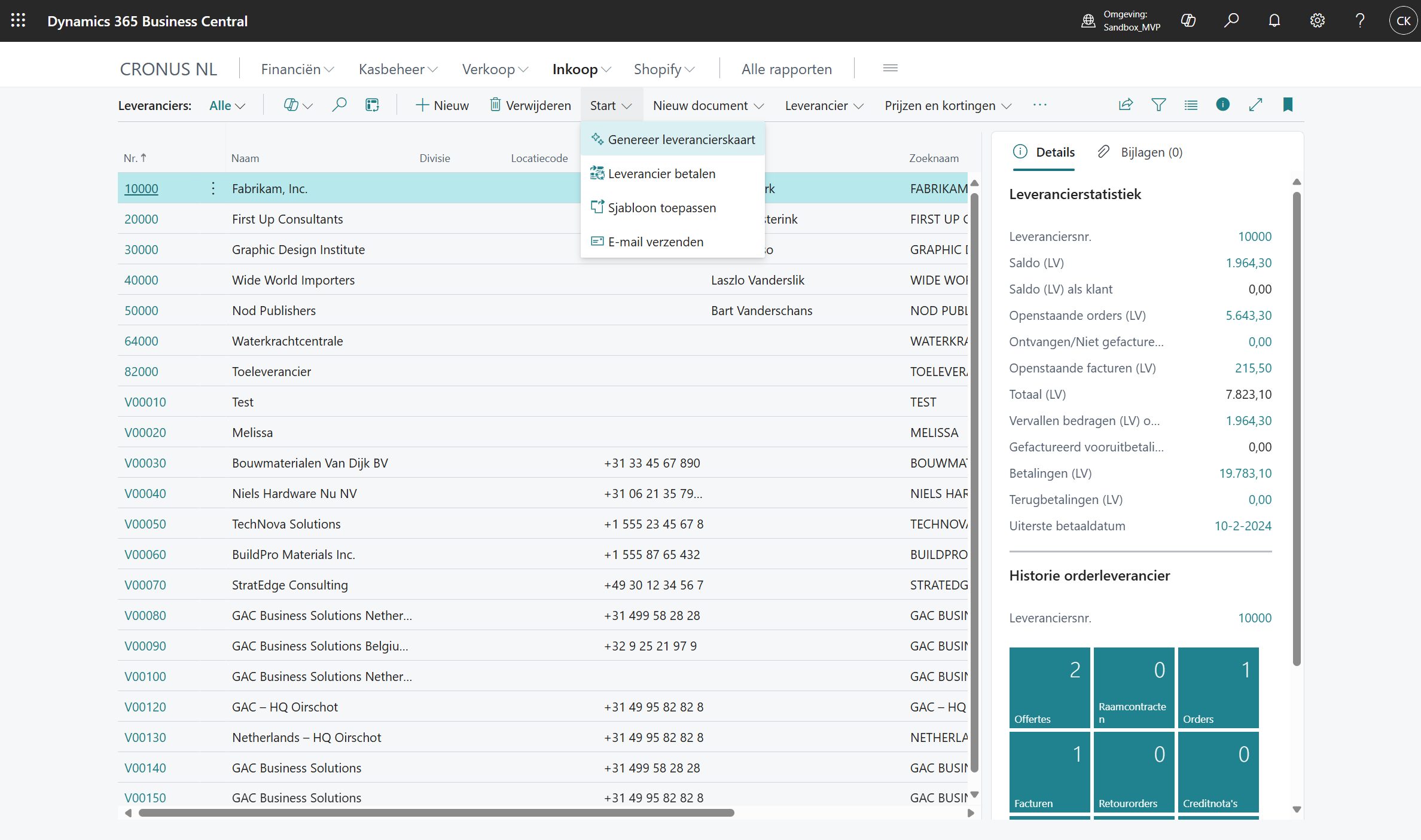Click the horizontal scrollbar of list
Viewport: 1421px width, 840px height.
(435, 812)
